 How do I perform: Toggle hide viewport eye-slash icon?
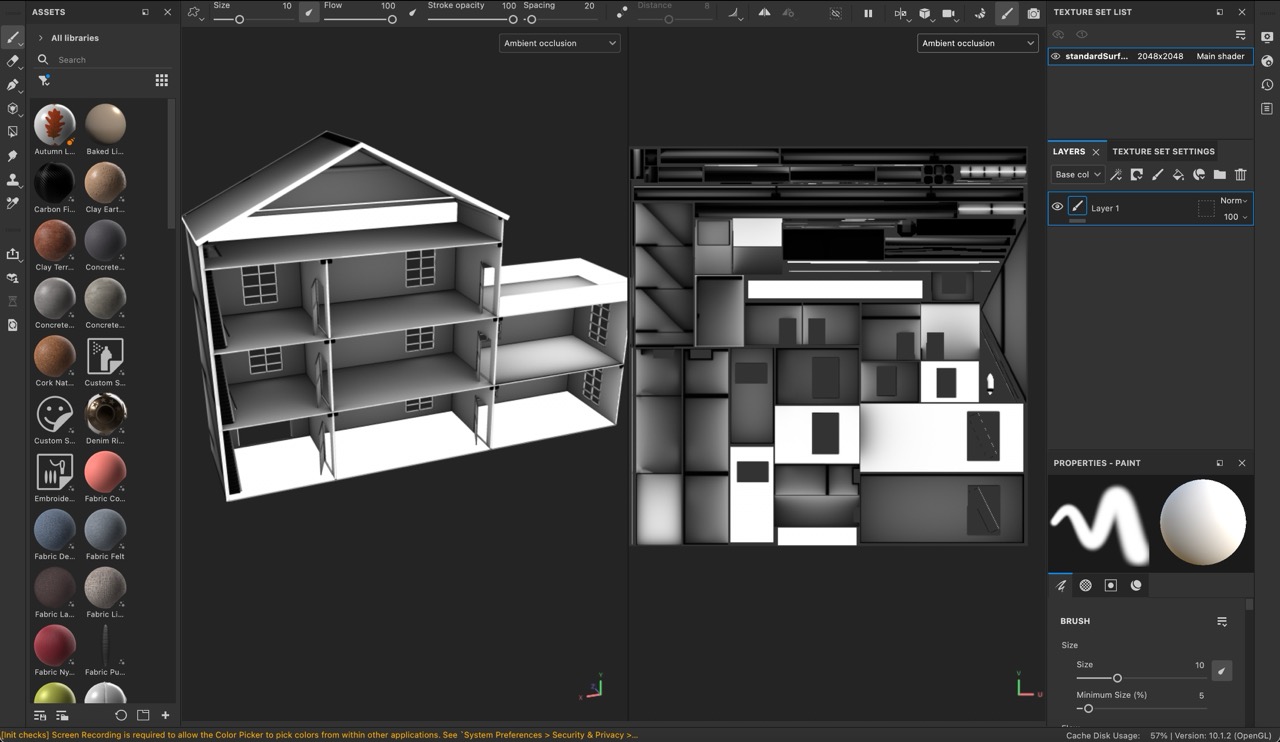836,13
